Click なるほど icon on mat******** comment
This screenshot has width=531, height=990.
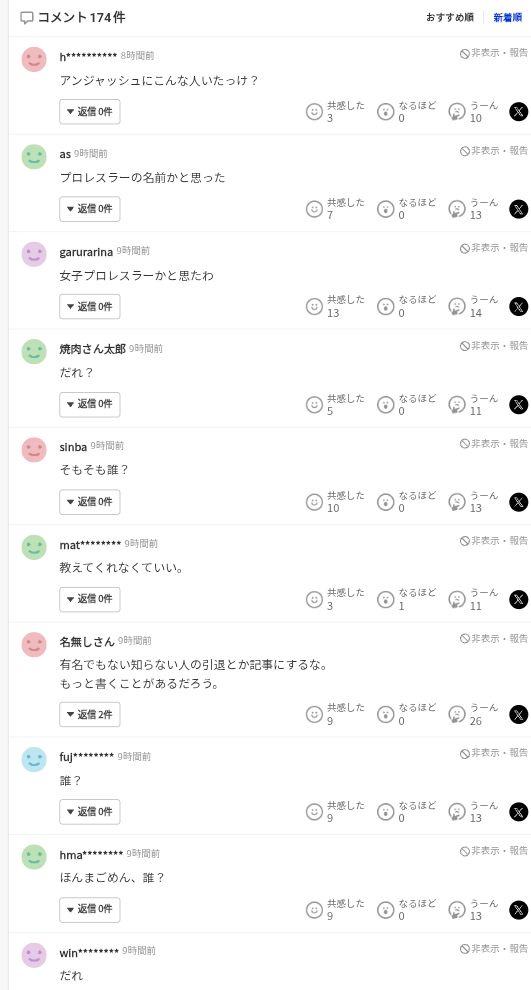[385, 599]
